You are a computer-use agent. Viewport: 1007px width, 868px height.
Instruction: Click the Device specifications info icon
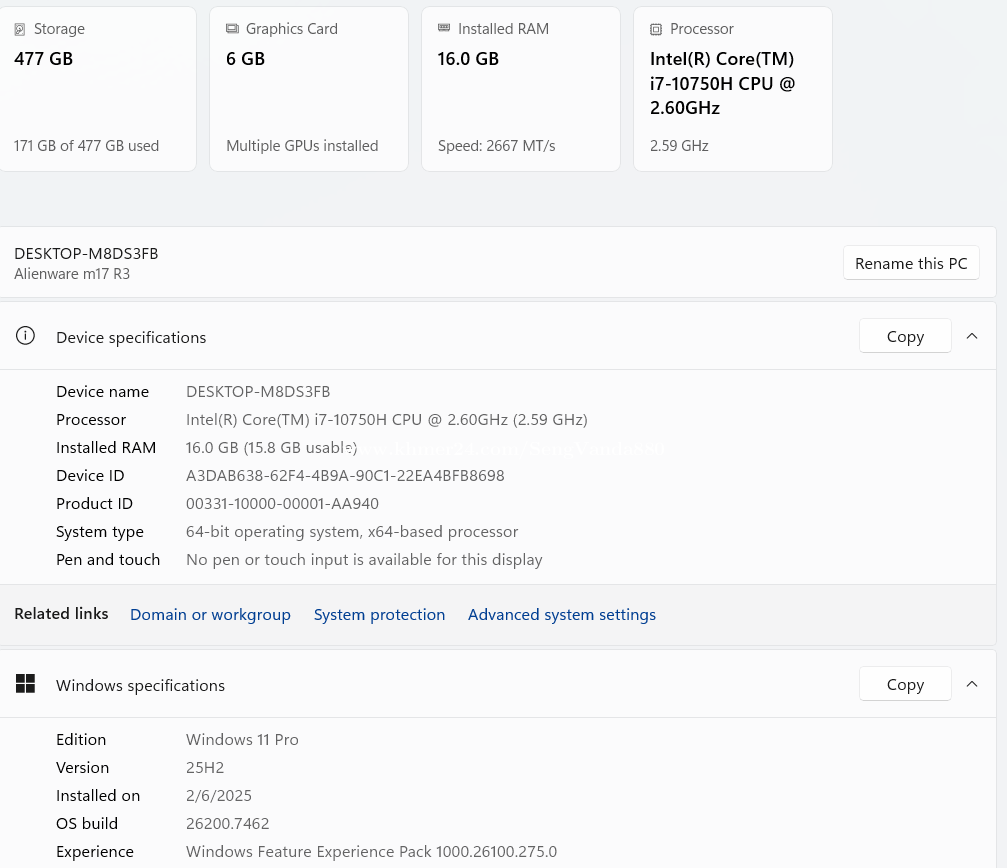[x=26, y=336]
